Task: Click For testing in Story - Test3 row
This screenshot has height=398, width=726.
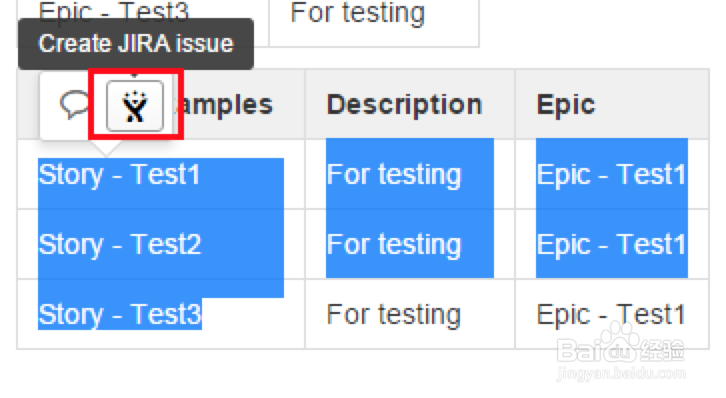Action: pos(394,315)
